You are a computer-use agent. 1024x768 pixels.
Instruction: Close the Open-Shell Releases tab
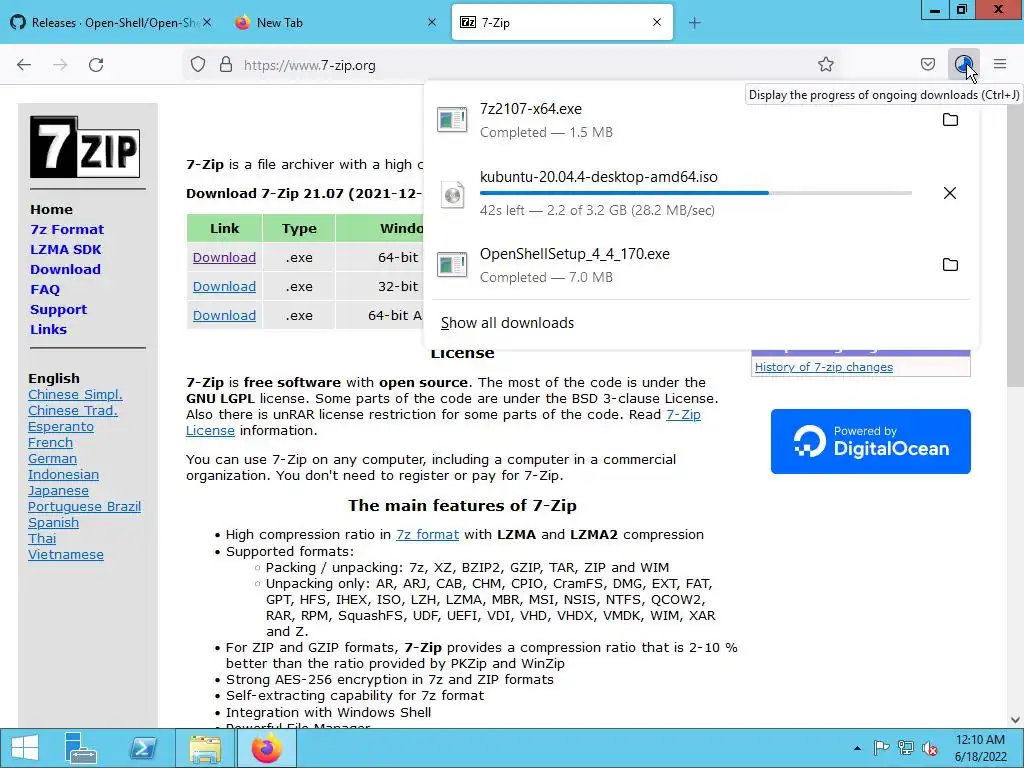207,22
